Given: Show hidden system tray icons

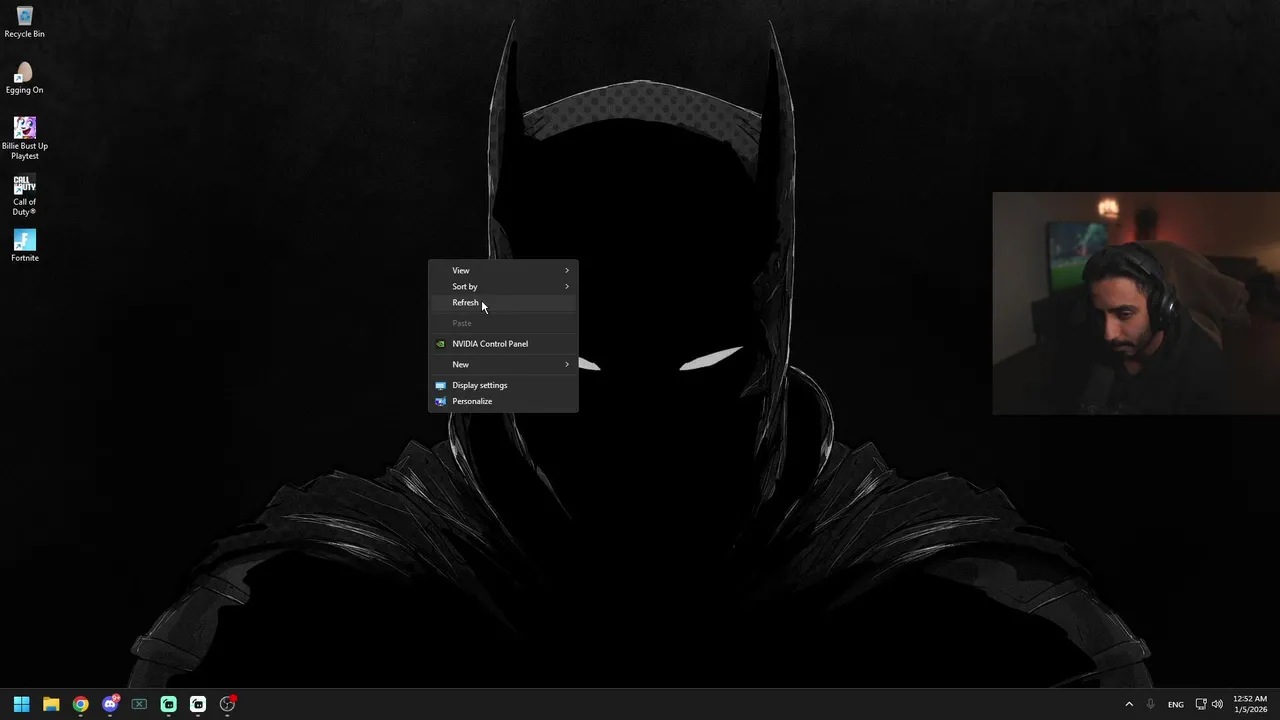Looking at the screenshot, I should point(1129,704).
